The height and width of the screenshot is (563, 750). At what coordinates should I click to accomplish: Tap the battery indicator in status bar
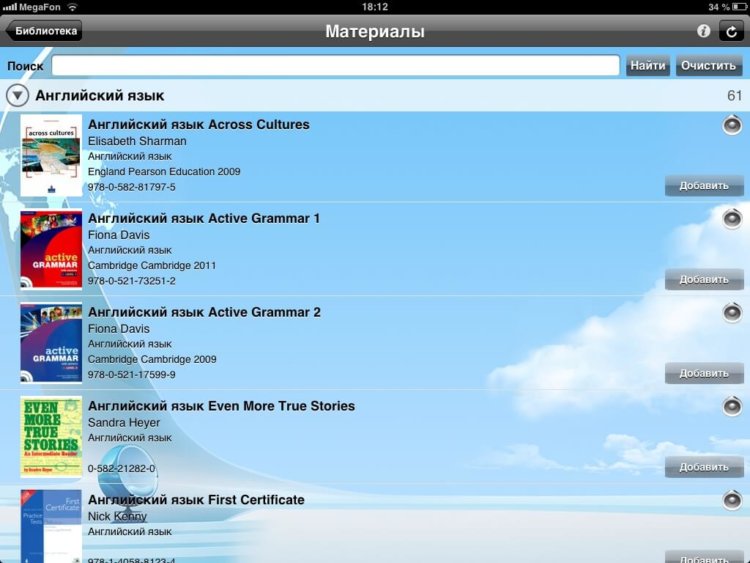(739, 7)
